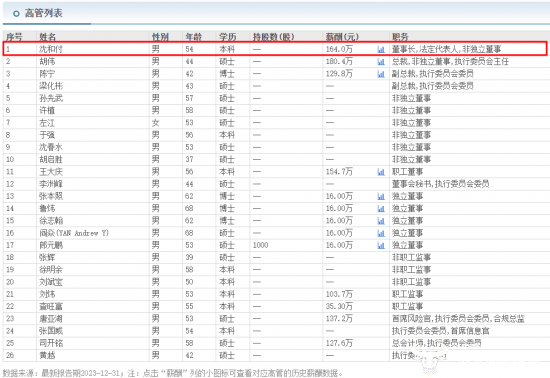The height and width of the screenshot is (378, 550).
Task: Click the 性别 column header
Action: tap(160, 37)
